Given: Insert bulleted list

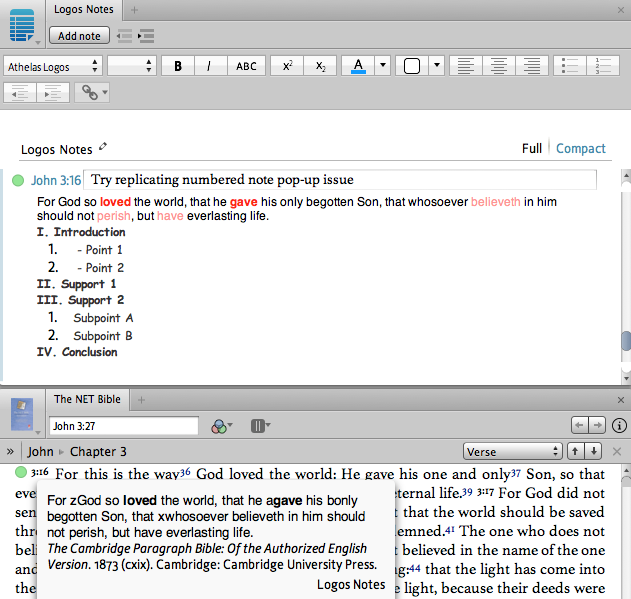Looking at the screenshot, I should (569, 66).
